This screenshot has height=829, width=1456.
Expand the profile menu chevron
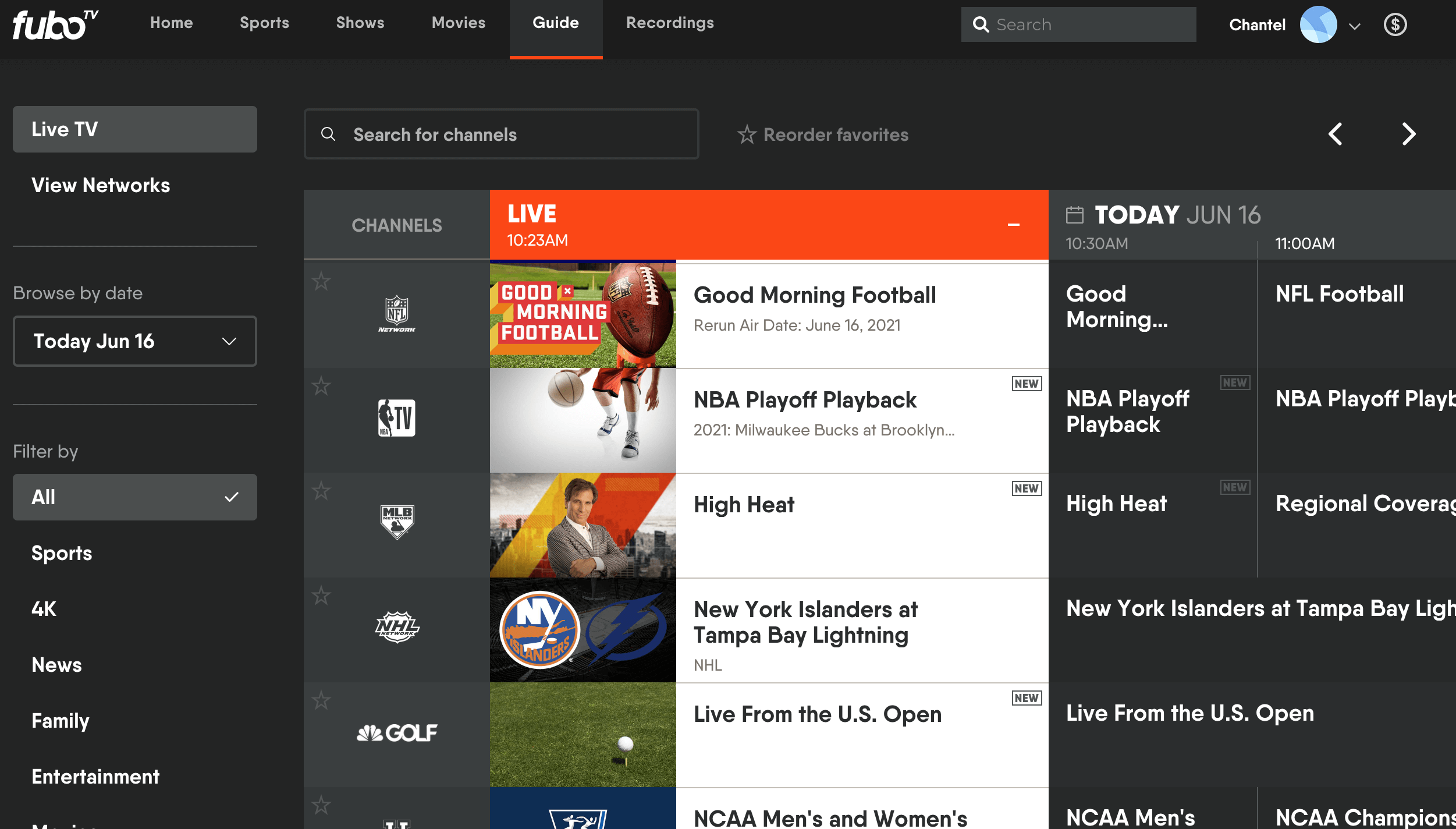[1355, 26]
